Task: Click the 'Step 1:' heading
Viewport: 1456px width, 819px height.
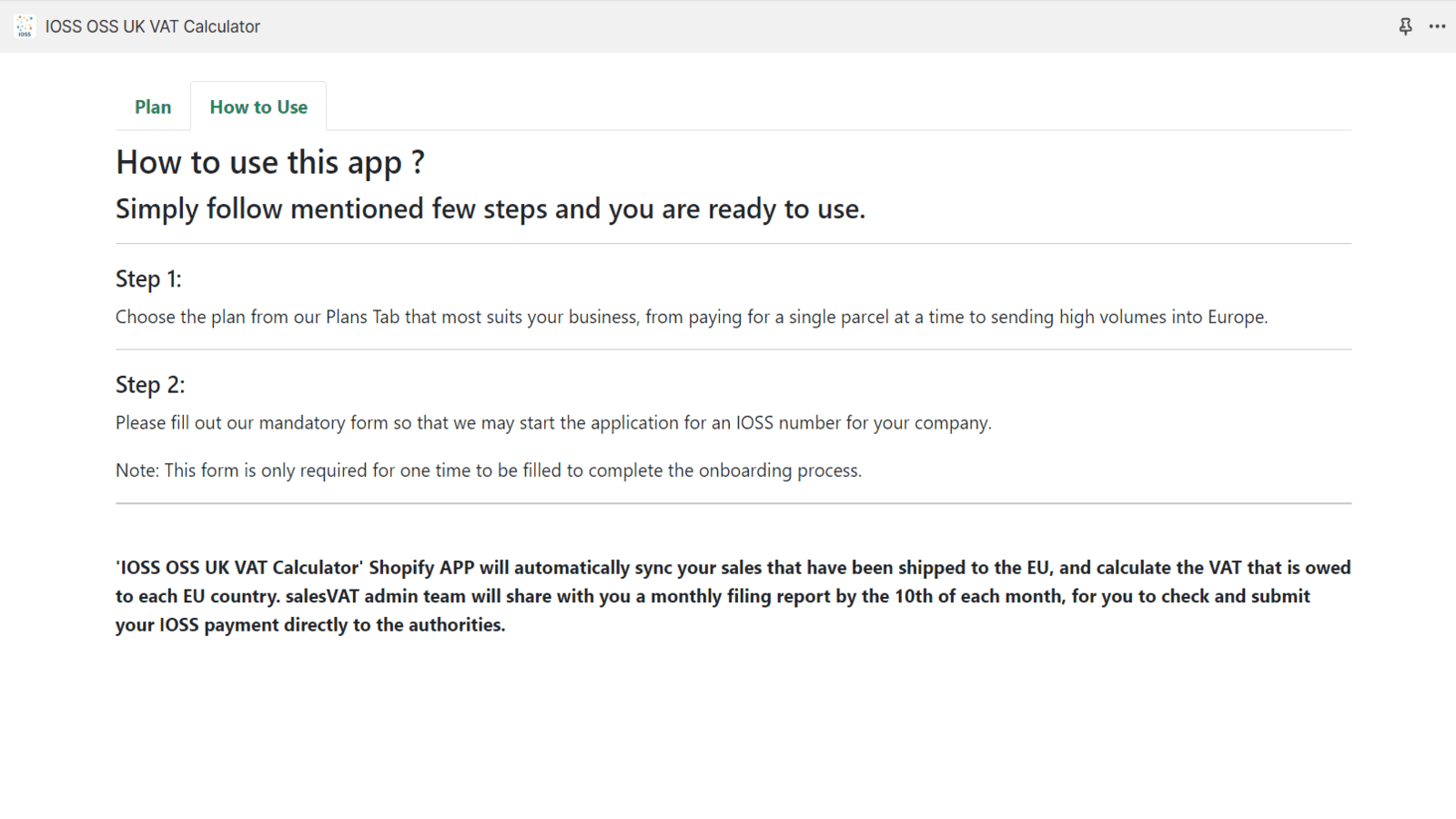Action: coord(148,279)
